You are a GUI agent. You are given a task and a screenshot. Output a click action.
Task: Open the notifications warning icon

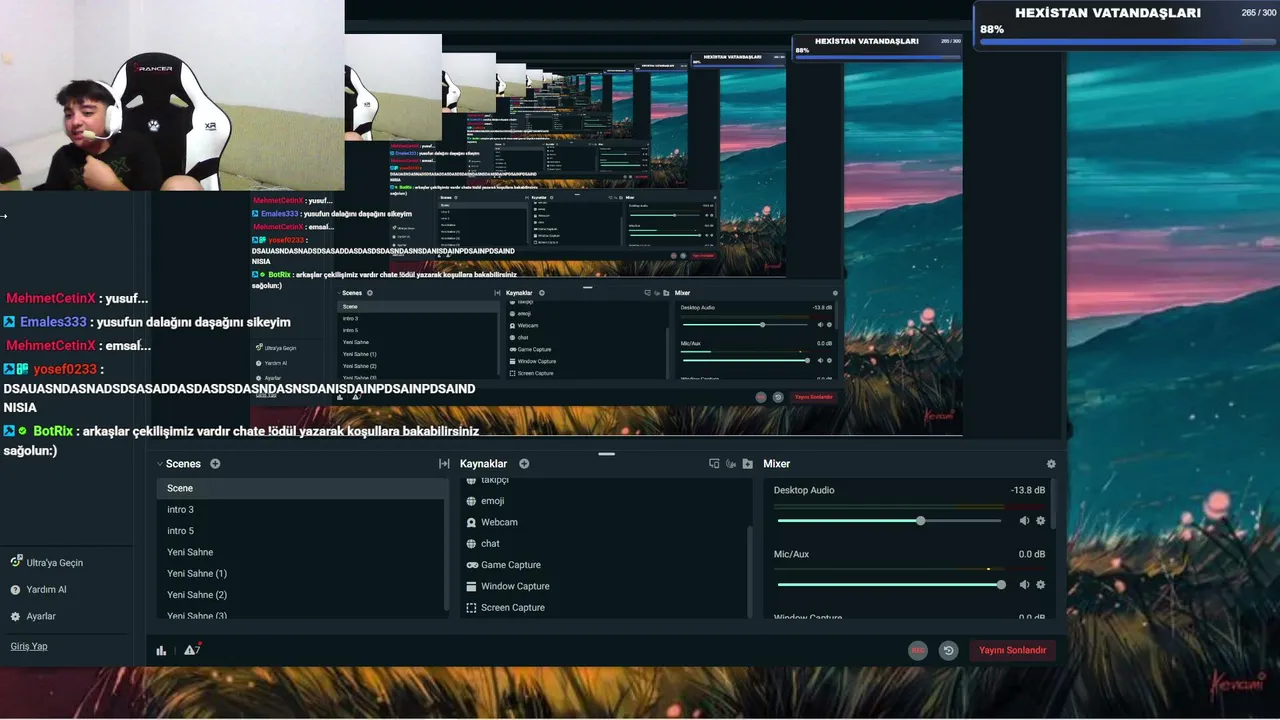point(192,650)
